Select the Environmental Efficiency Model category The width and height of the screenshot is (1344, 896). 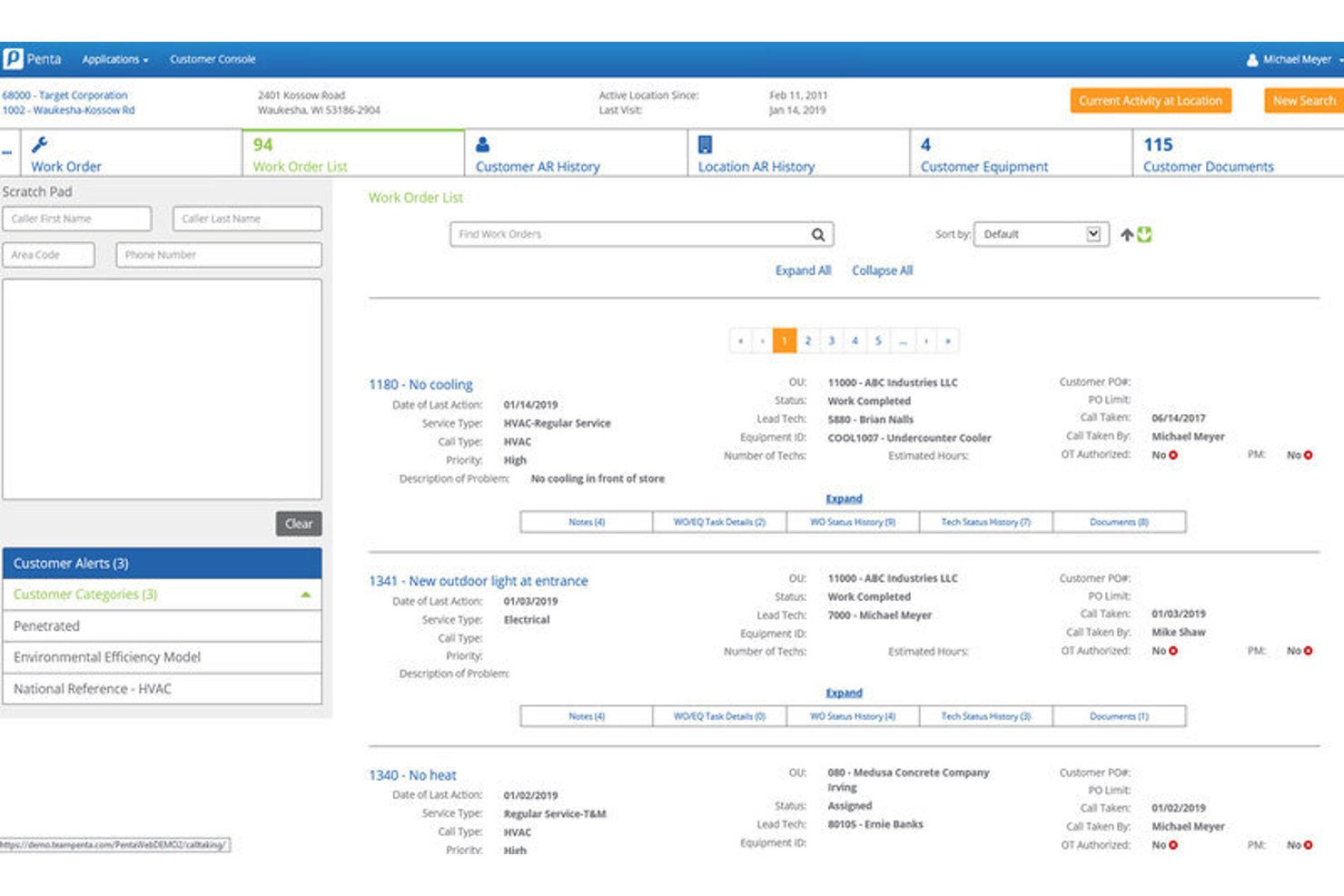click(x=162, y=657)
